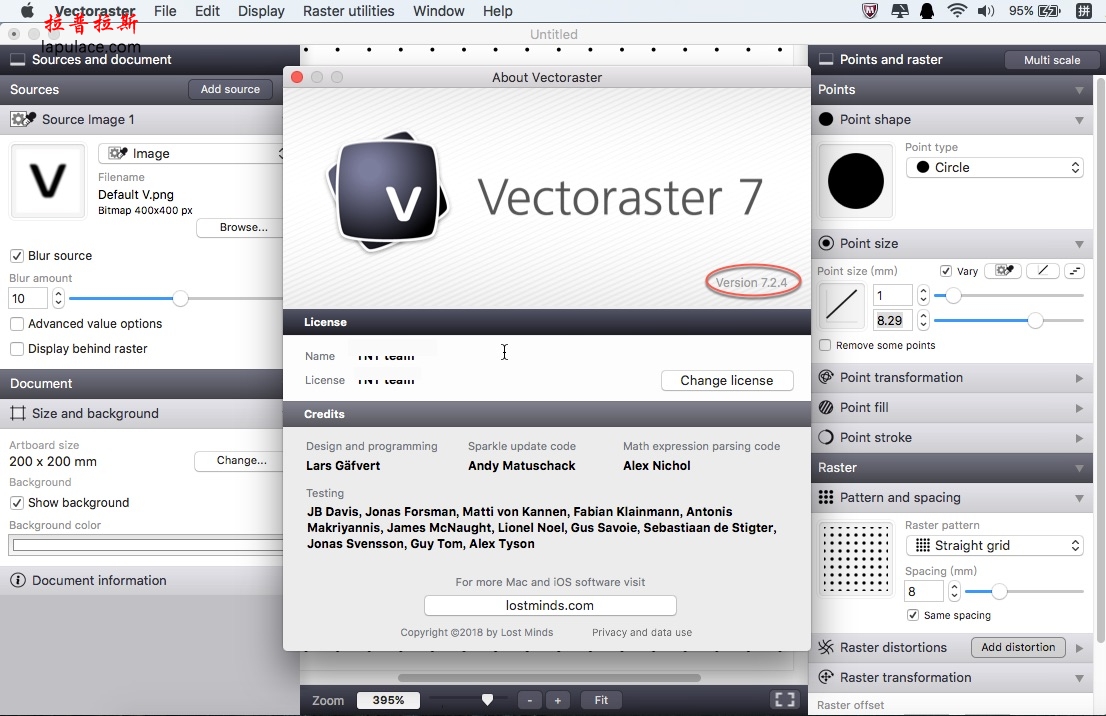
Task: Uncheck the Same spacing checkbox
Action: (x=913, y=615)
